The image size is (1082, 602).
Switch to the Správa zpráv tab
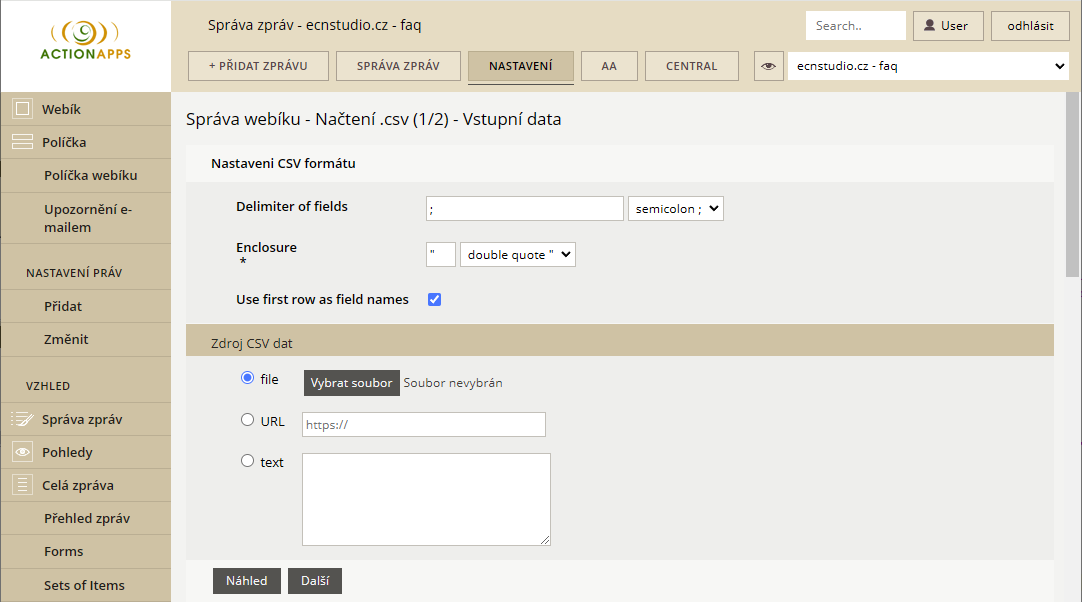398,66
